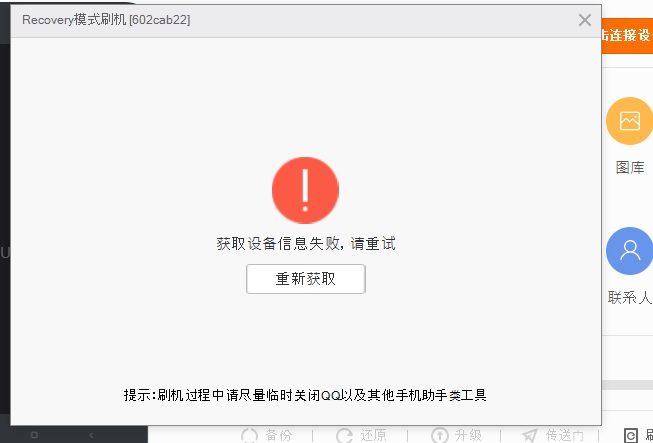
Task: Click the red exclamation warning icon
Action: click(x=305, y=190)
